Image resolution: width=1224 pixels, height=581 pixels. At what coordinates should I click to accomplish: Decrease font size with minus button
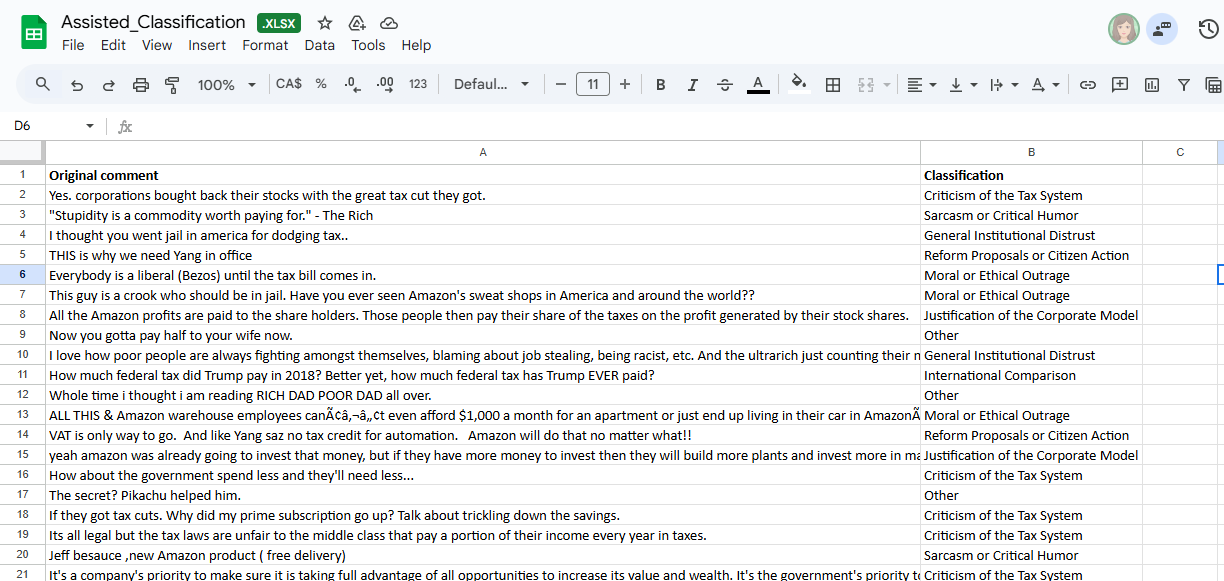point(561,85)
